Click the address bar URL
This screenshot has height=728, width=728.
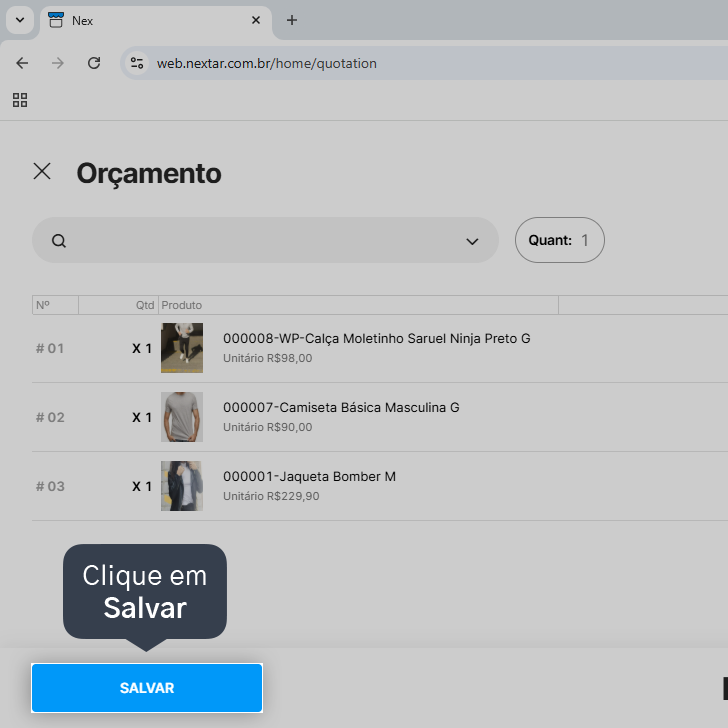click(x=266, y=63)
